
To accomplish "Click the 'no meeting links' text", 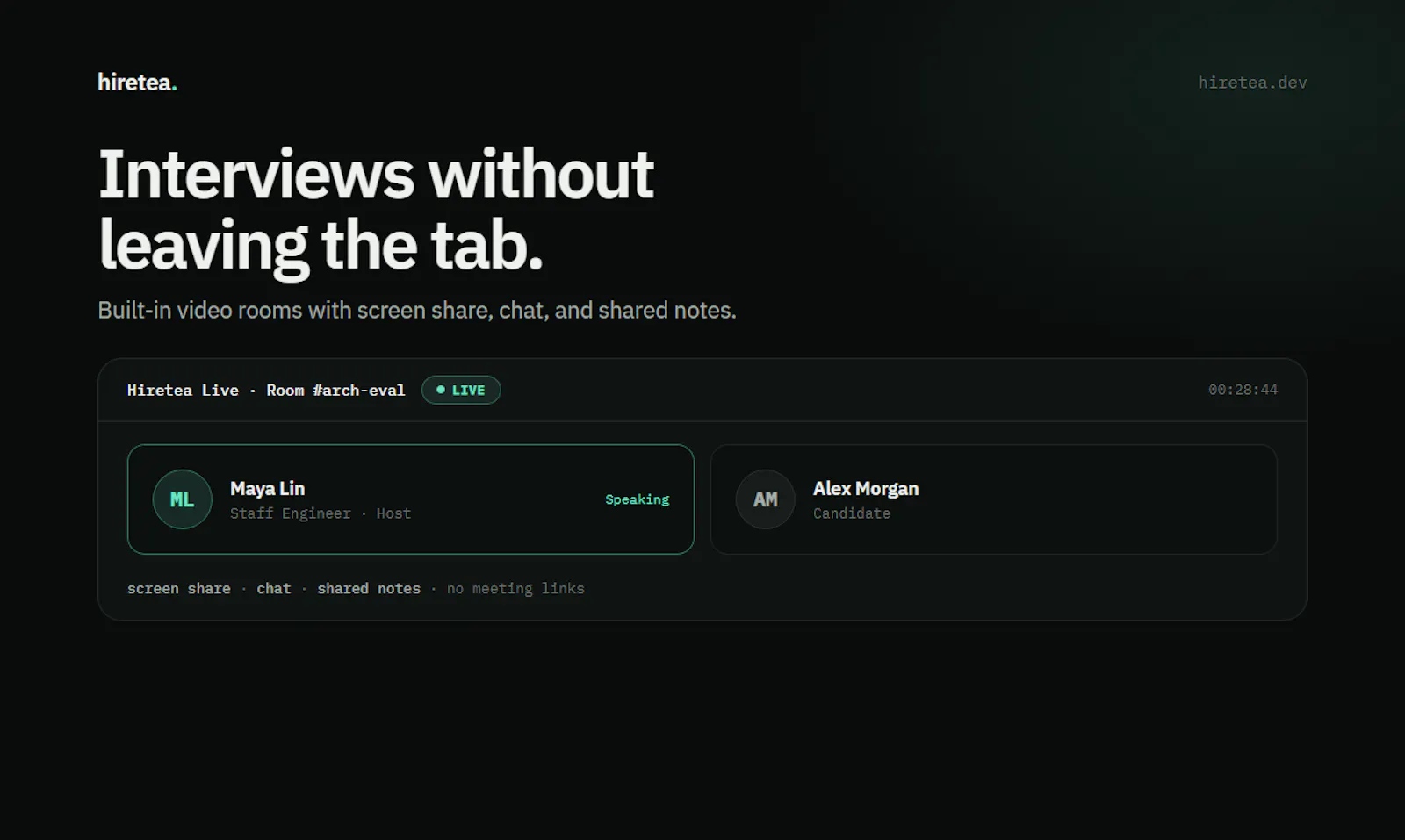I will [x=515, y=589].
